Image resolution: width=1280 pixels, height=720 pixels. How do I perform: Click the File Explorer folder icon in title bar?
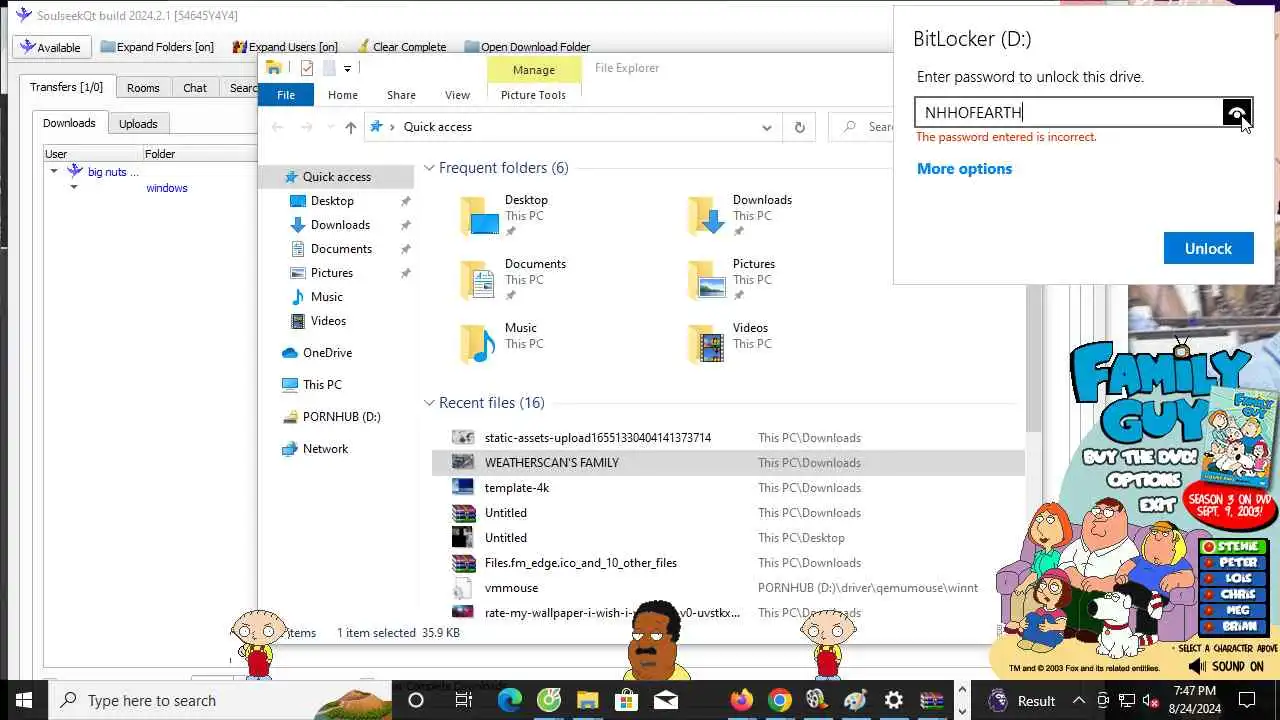[274, 68]
